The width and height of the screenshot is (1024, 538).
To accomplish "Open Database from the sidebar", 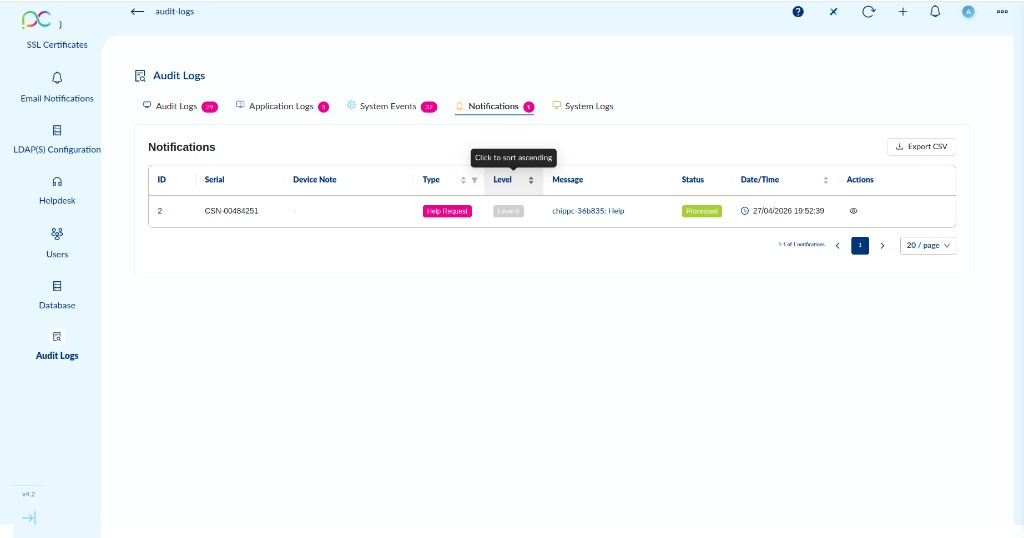I will (57, 294).
